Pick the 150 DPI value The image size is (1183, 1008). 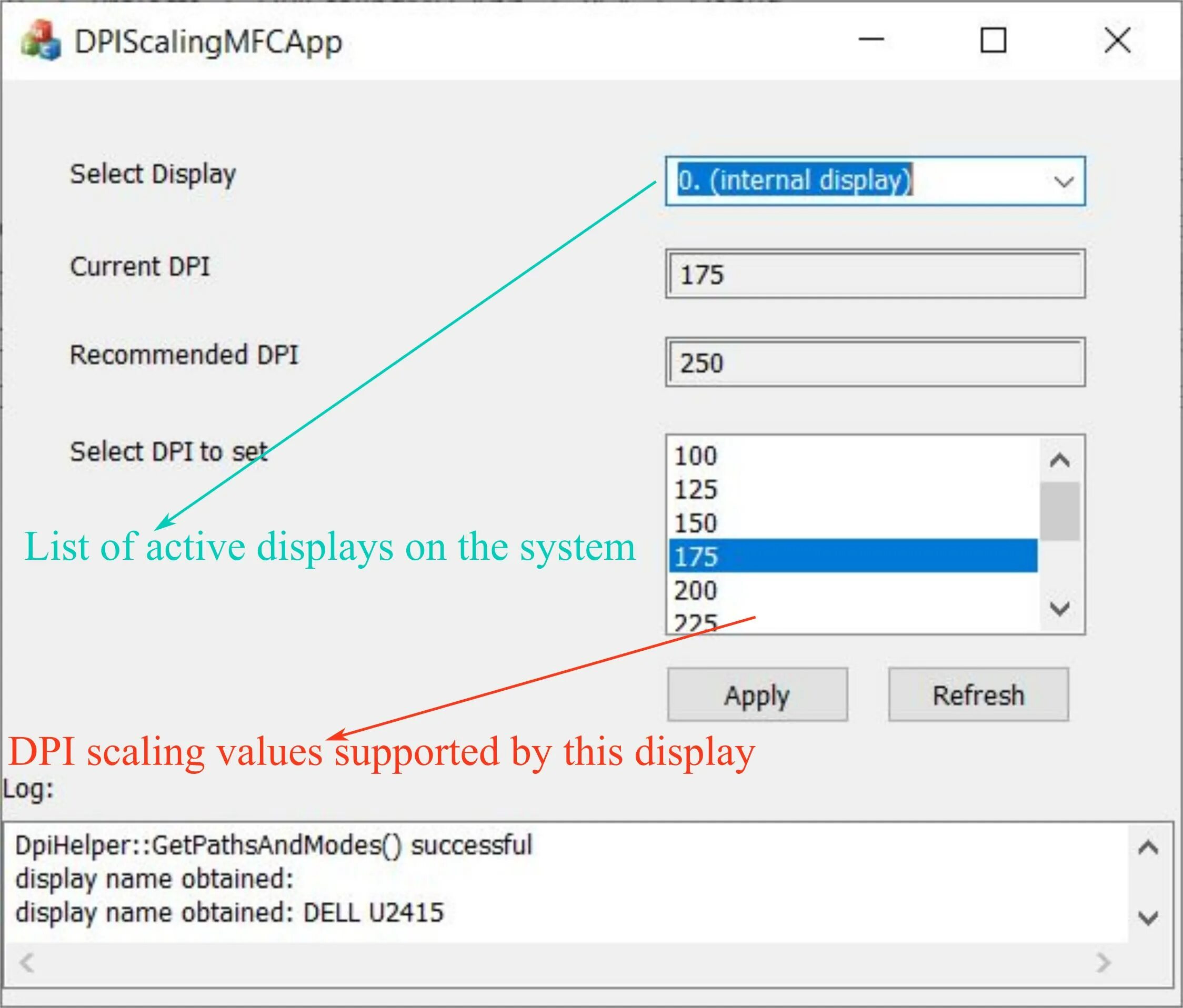(x=696, y=523)
